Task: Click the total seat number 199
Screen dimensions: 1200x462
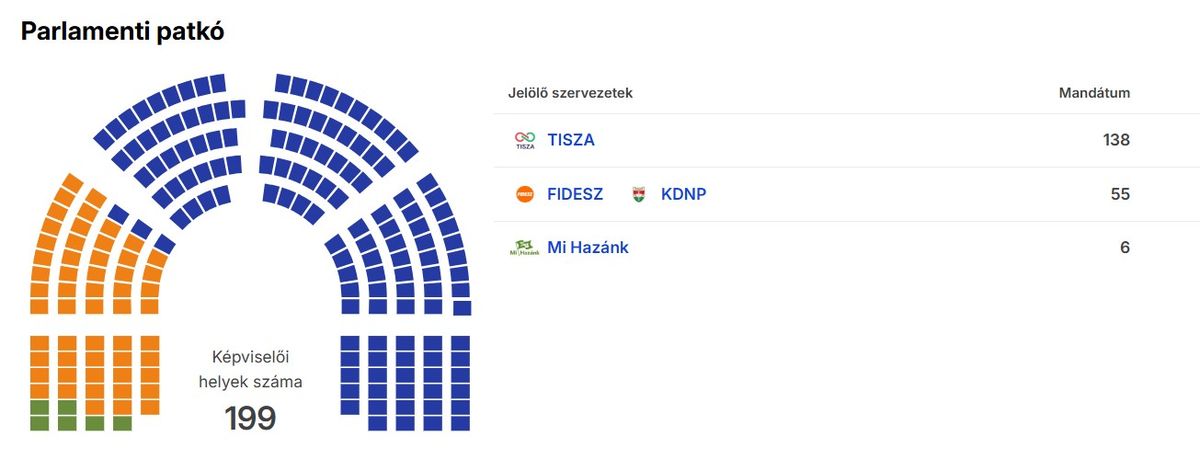Action: tap(250, 418)
